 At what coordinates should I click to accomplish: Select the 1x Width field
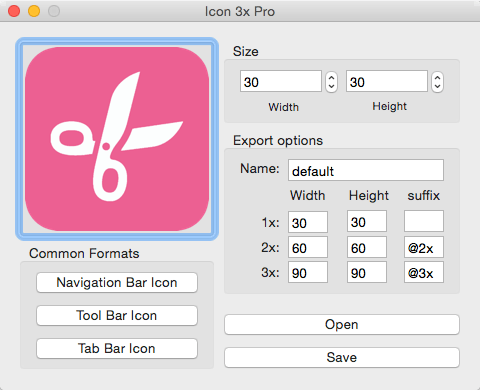308,222
